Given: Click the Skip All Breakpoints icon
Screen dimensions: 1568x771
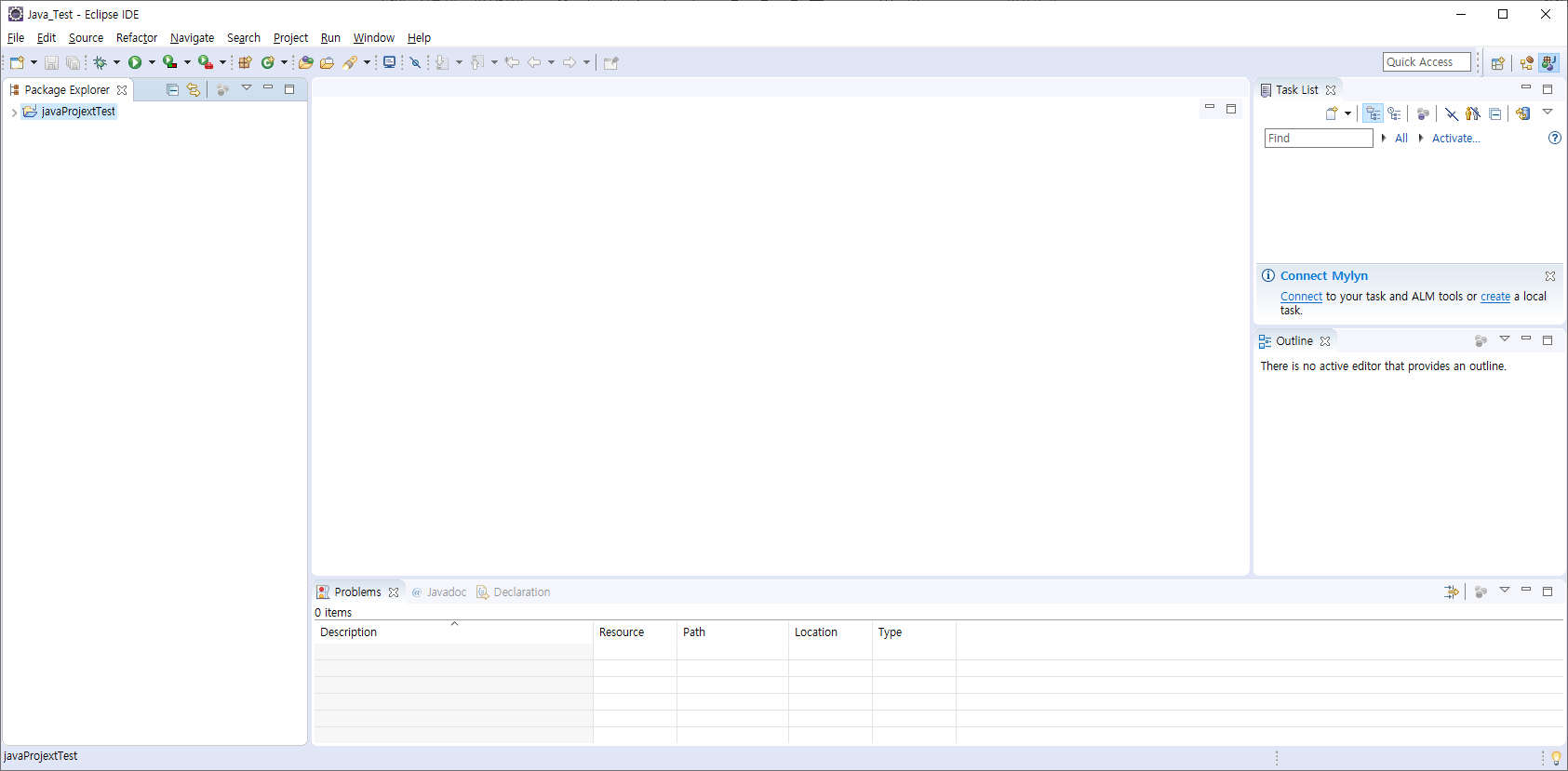Looking at the screenshot, I should click(x=416, y=62).
